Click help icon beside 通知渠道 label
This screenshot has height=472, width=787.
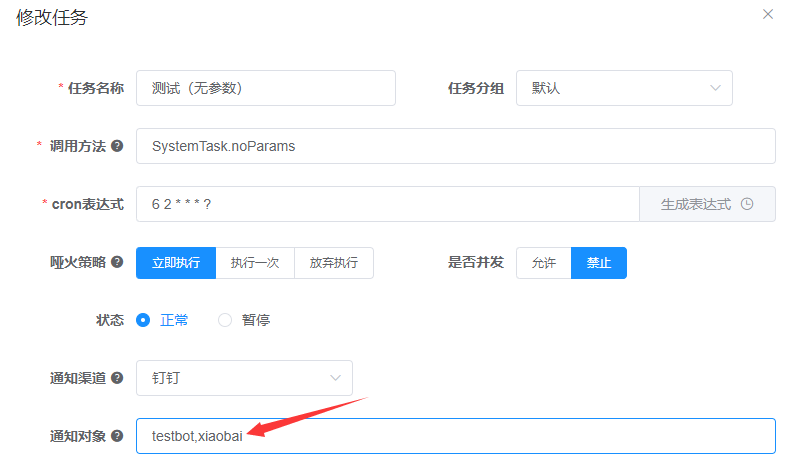pos(117,378)
